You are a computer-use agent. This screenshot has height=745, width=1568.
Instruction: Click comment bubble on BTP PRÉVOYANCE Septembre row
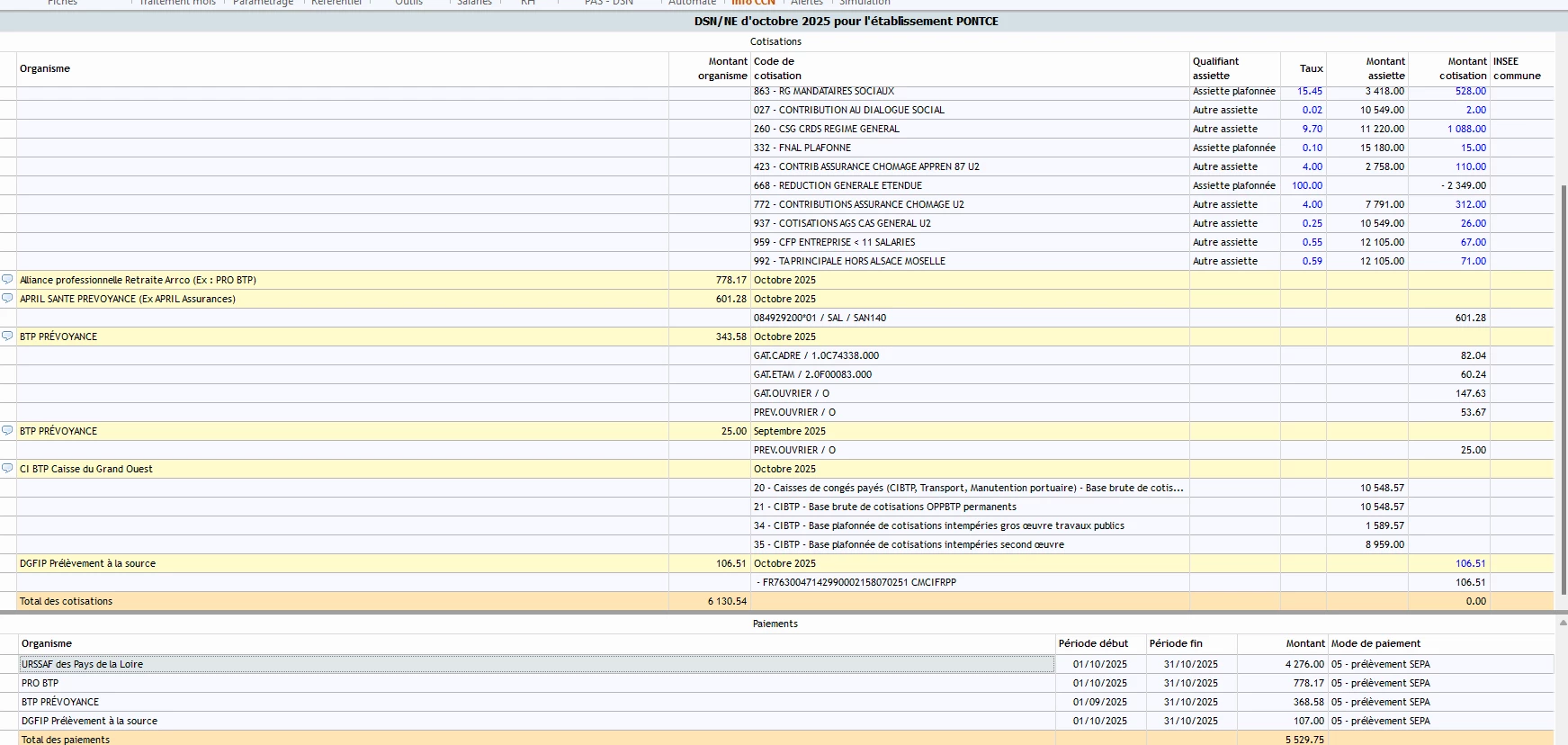pos(7,431)
